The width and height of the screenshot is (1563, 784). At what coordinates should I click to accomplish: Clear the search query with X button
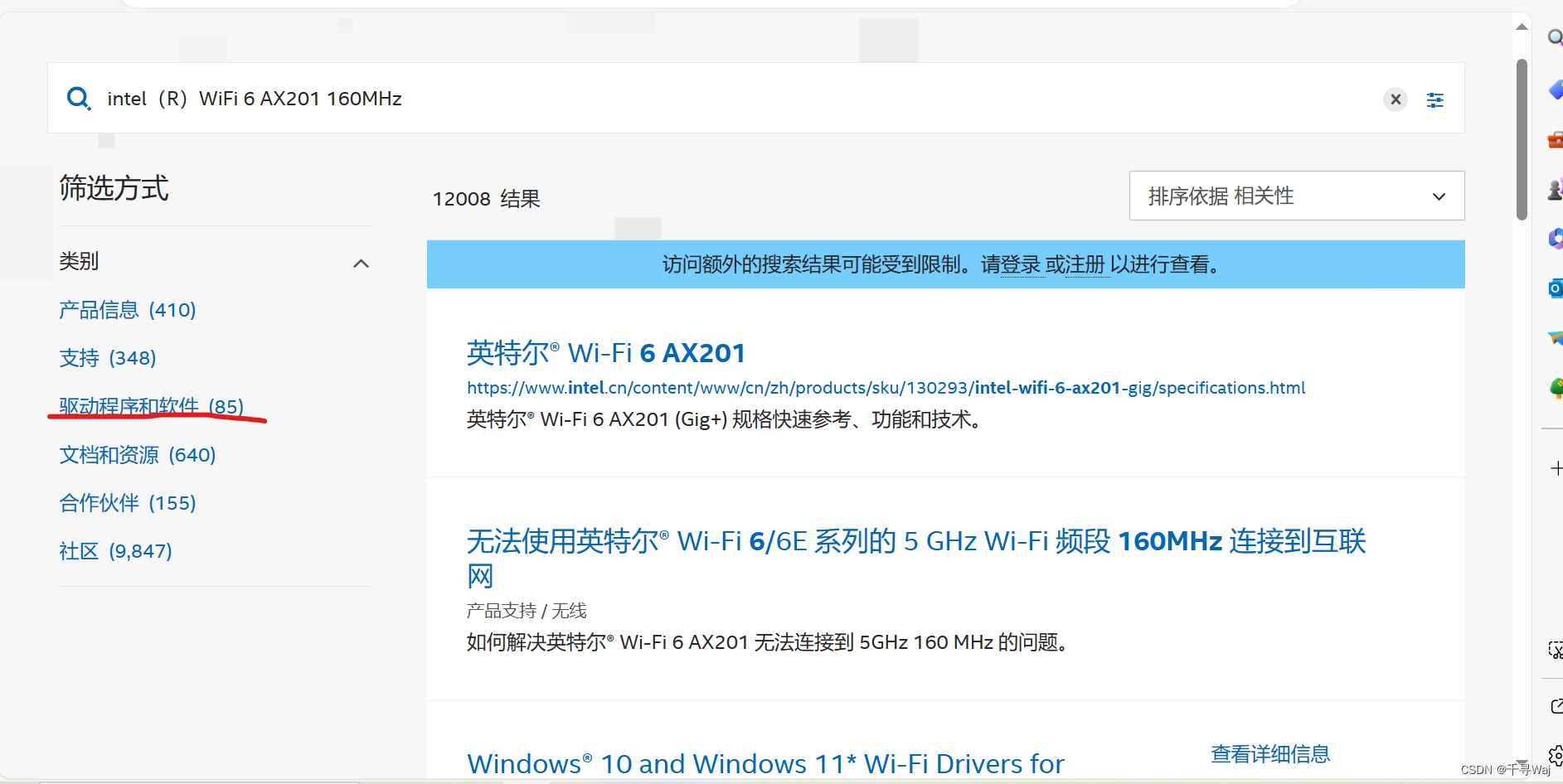pos(1396,99)
